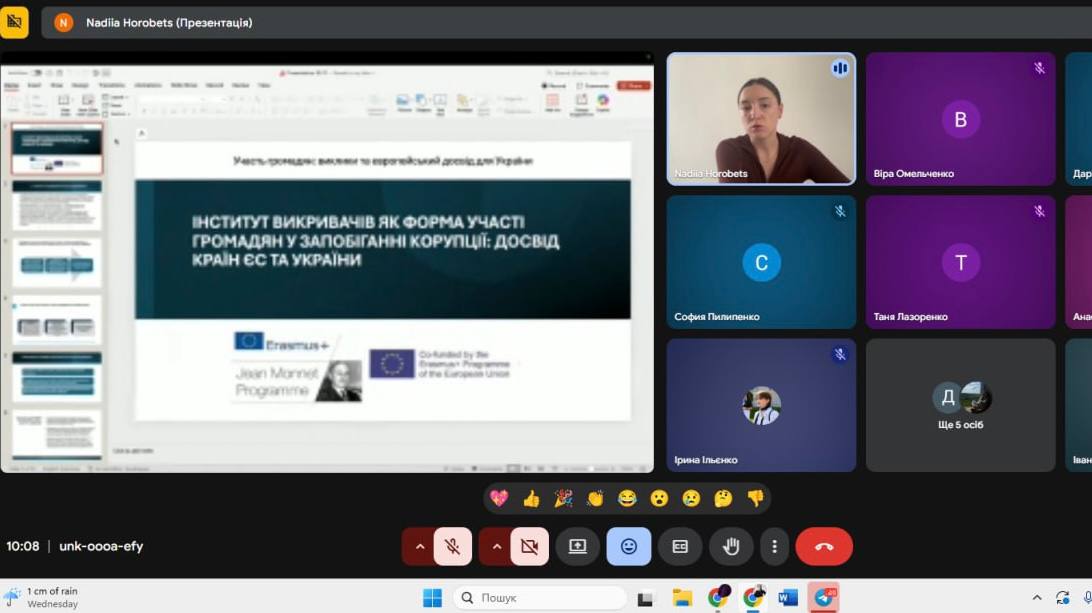The image size is (1092, 613).
Task: Click the present screen share icon
Action: point(578,546)
